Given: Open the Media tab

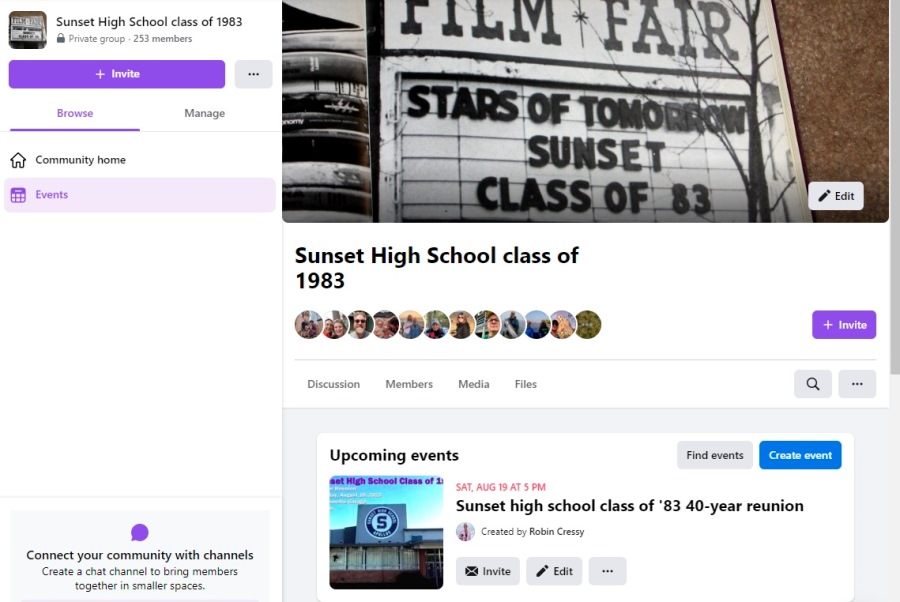Looking at the screenshot, I should point(474,384).
